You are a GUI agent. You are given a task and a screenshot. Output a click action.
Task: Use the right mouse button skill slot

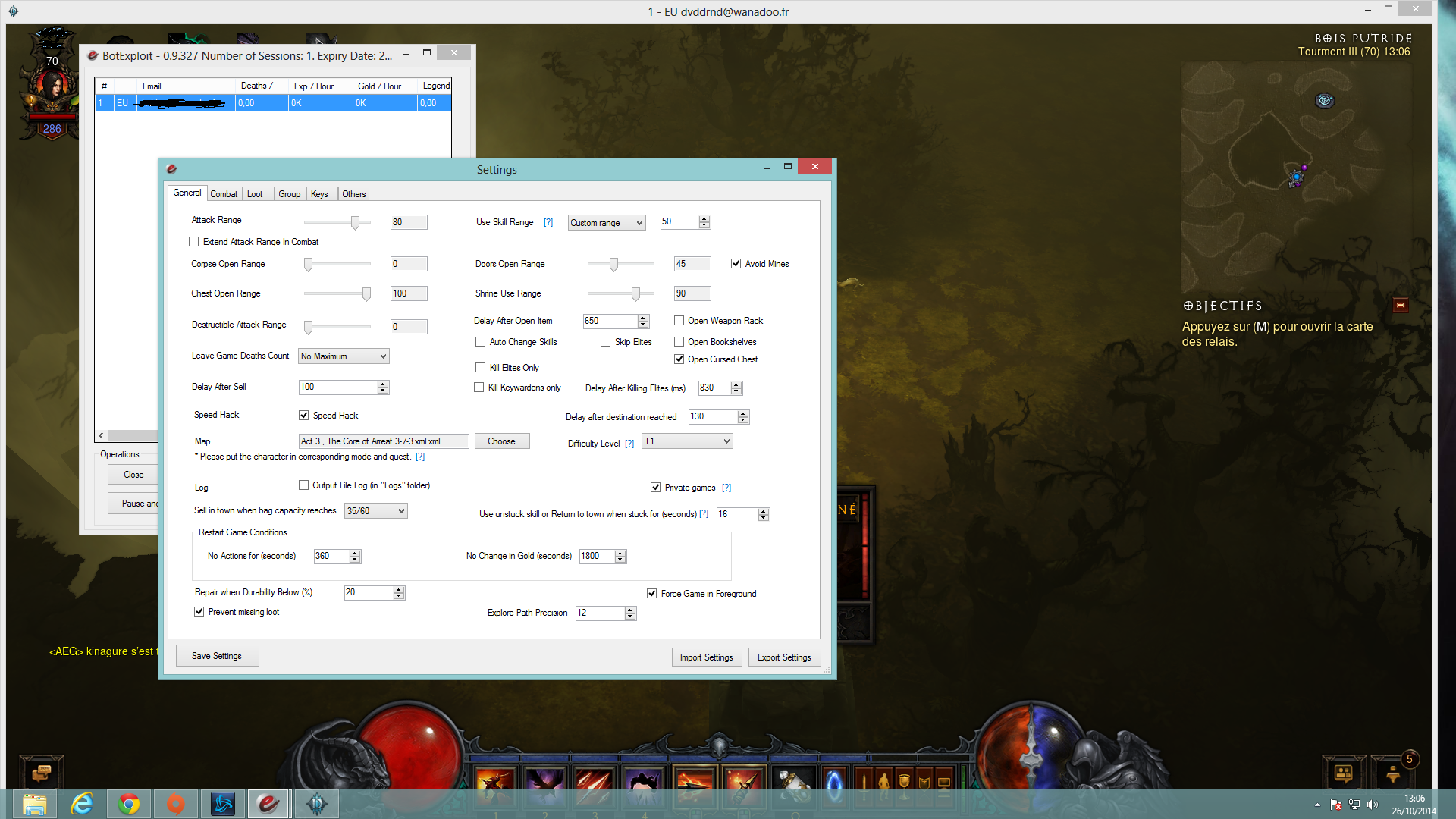[744, 786]
